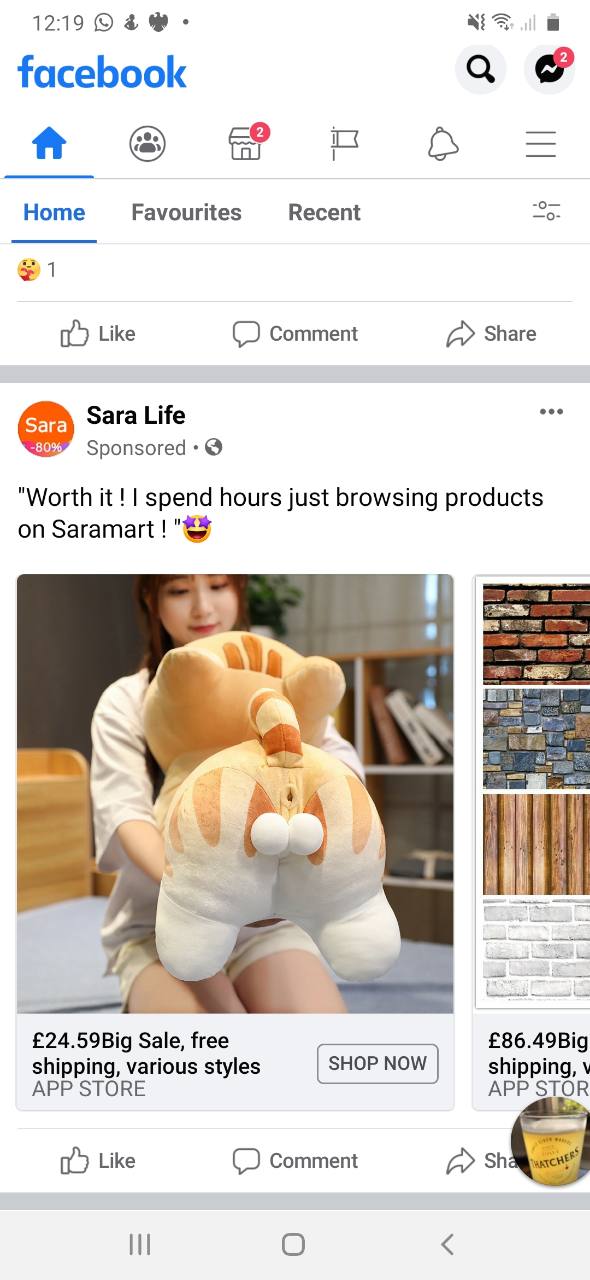The width and height of the screenshot is (590, 1280).
Task: Comment on the Sara Life post
Action: 295,1161
